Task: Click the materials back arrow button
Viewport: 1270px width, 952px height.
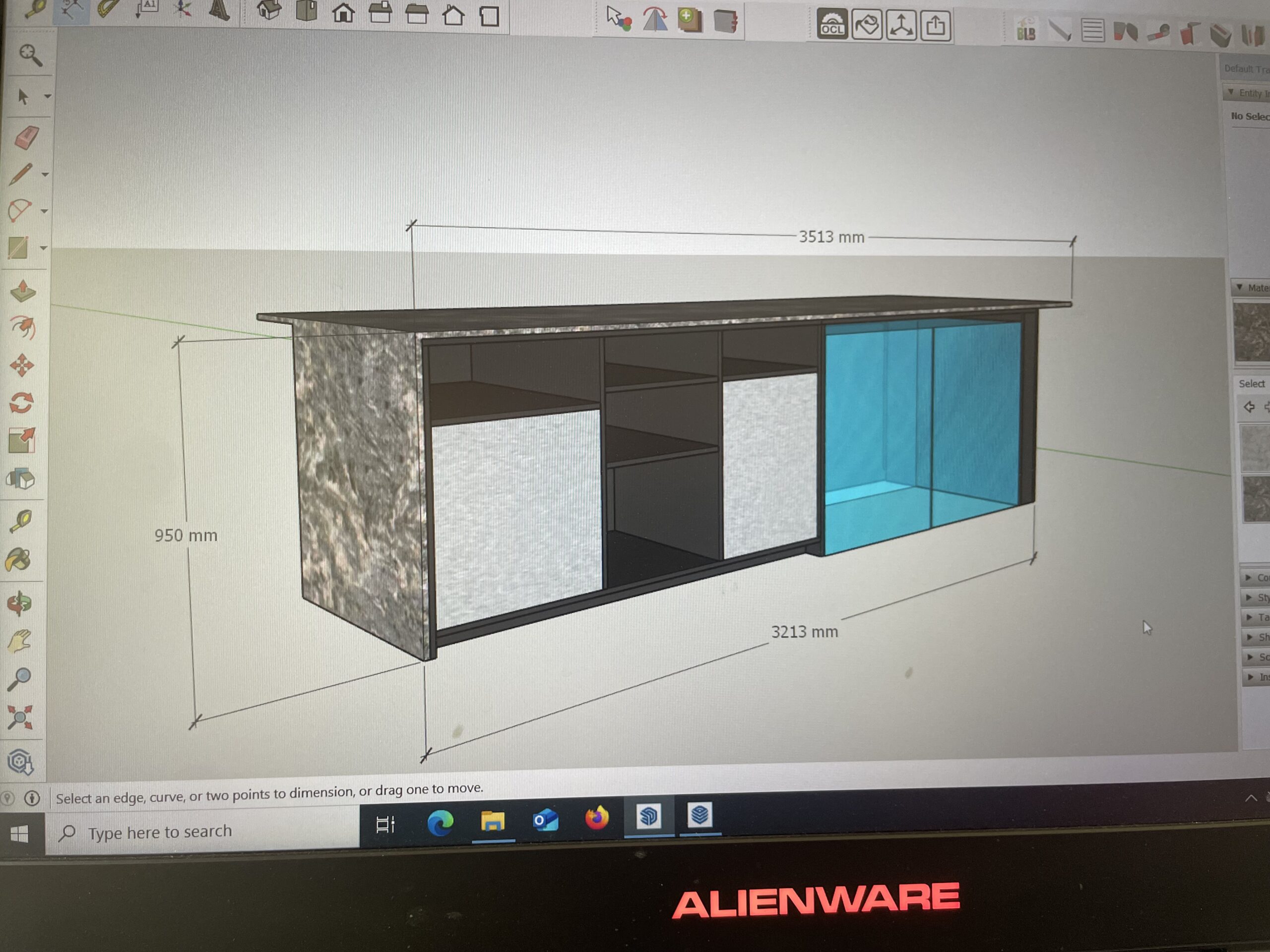Action: [1248, 407]
